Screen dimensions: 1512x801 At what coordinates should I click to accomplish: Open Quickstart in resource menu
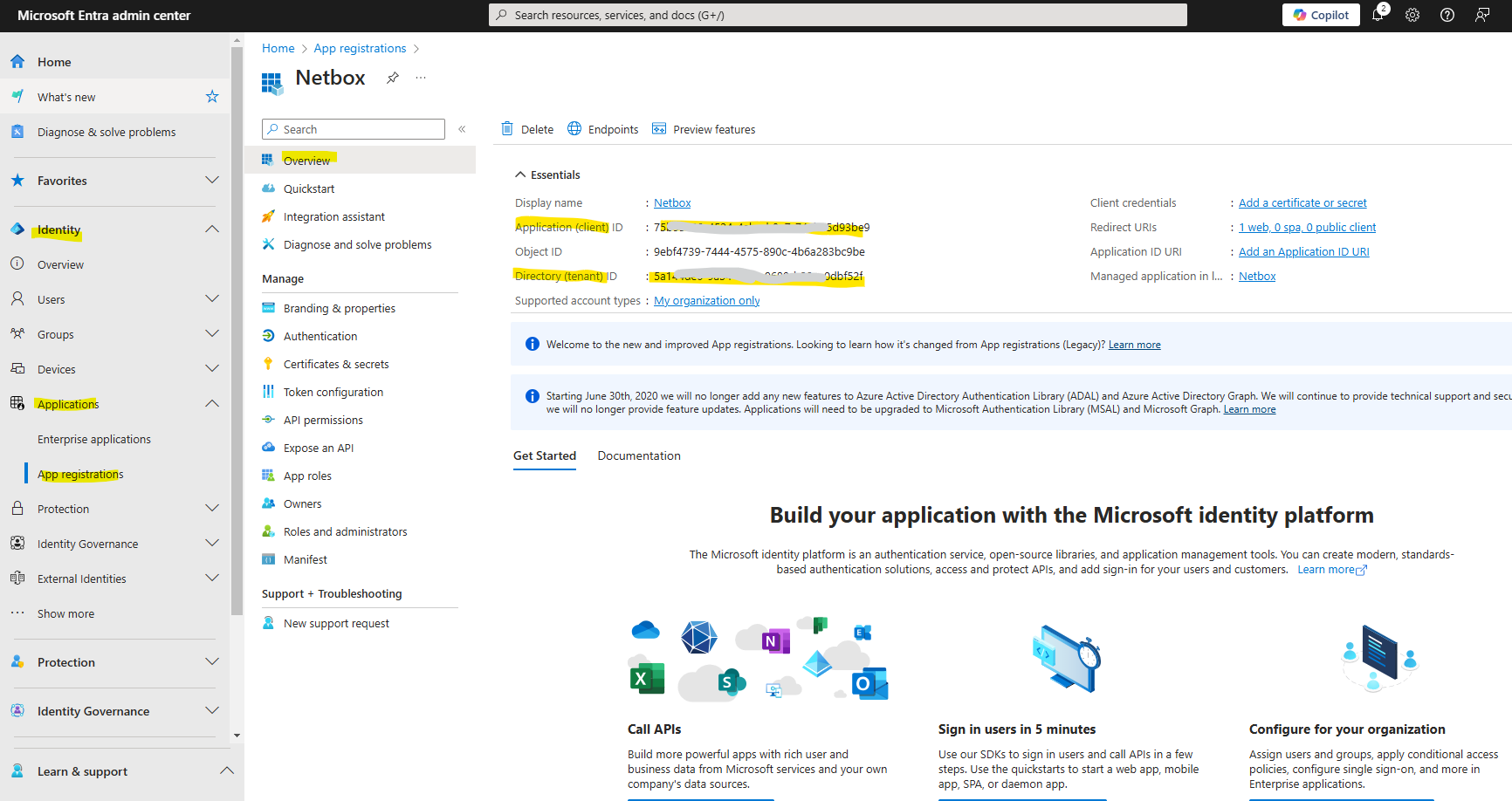(309, 188)
